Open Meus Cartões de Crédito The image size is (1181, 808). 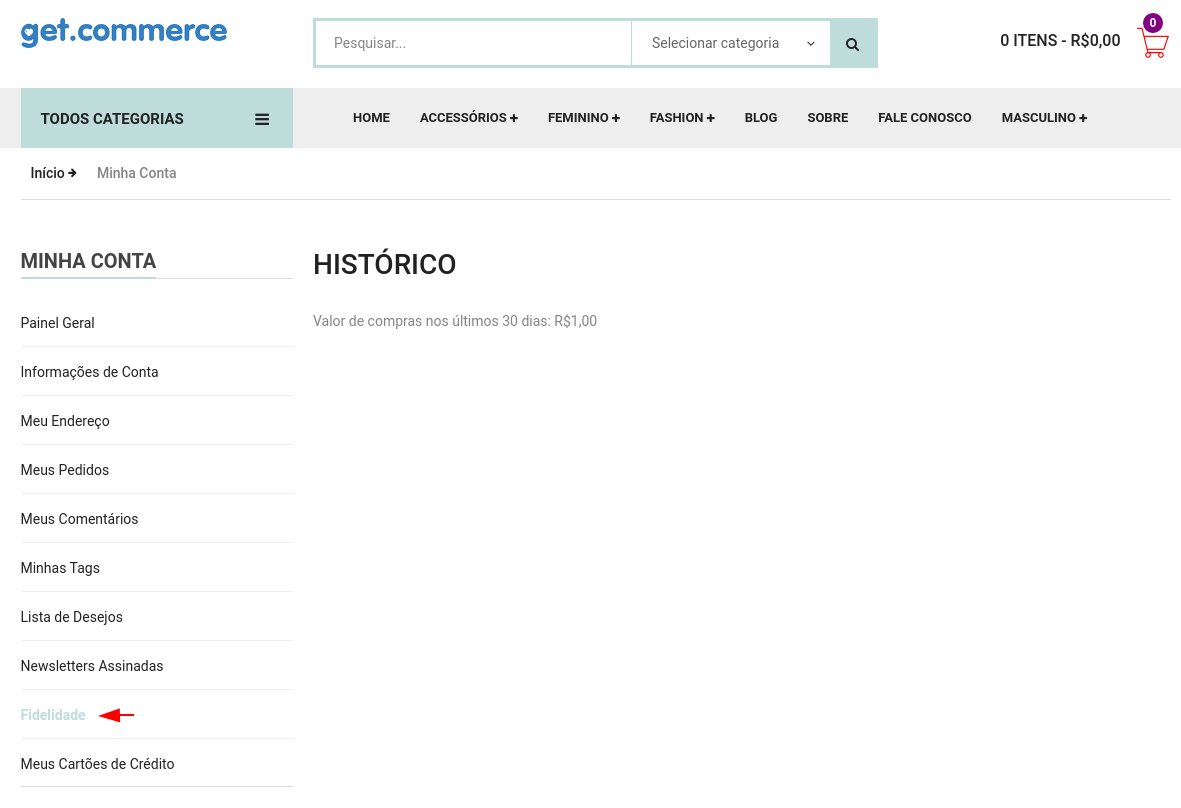pos(97,764)
